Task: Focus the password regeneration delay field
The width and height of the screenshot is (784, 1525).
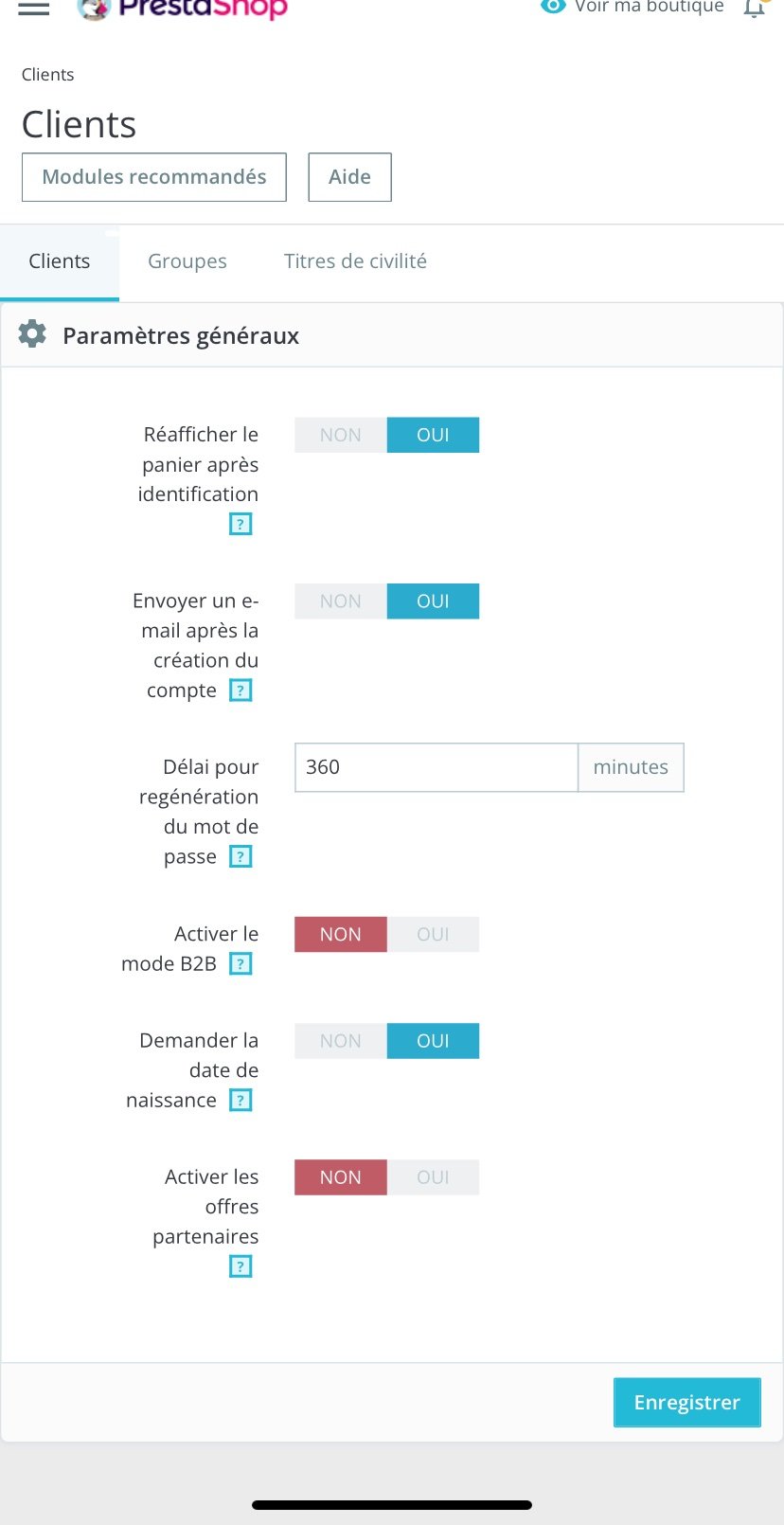Action: (436, 767)
